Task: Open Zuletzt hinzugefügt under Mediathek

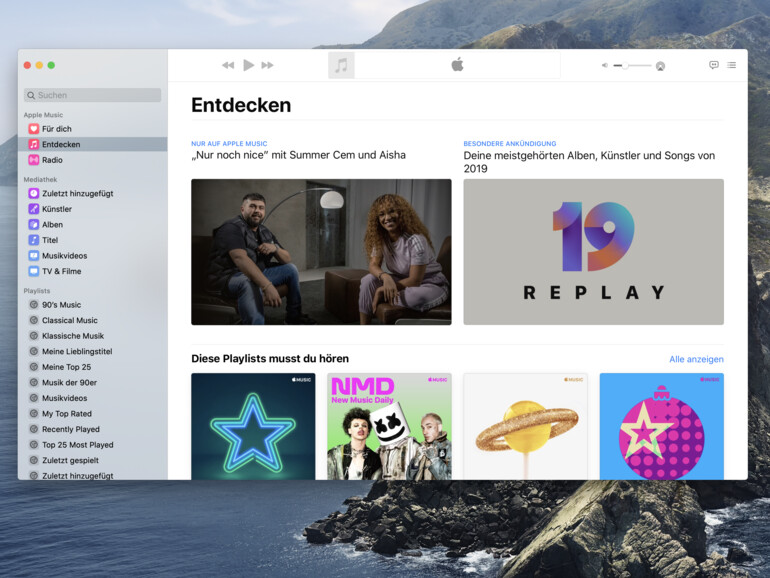Action: (x=93, y=193)
